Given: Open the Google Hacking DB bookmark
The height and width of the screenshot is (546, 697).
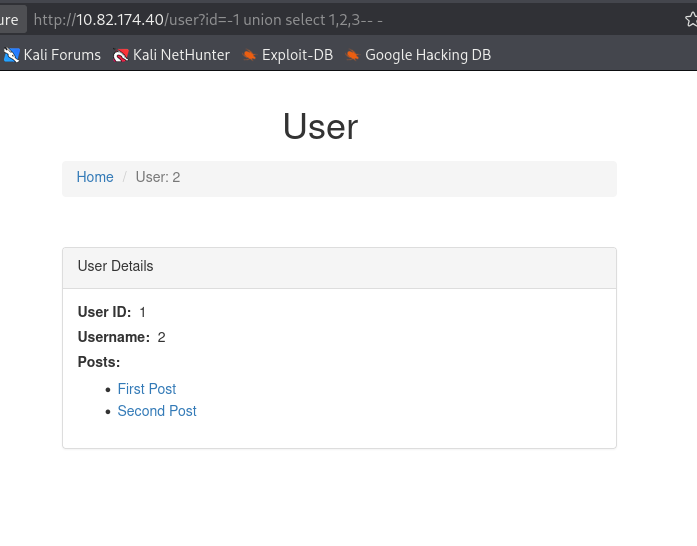Looking at the screenshot, I should click(x=418, y=55).
